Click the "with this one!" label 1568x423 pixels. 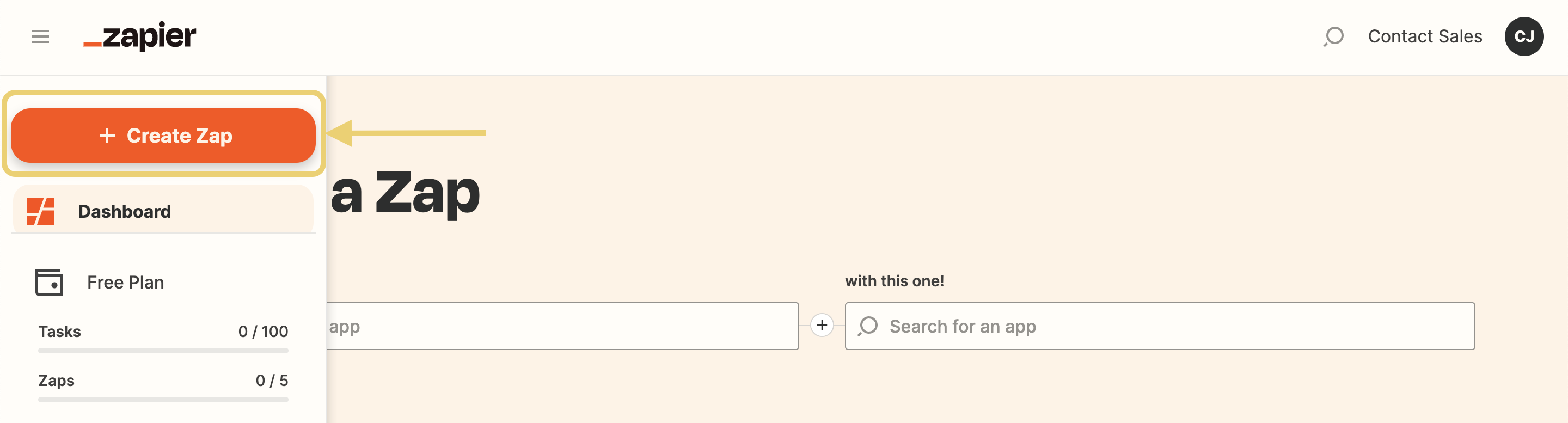[894, 281]
